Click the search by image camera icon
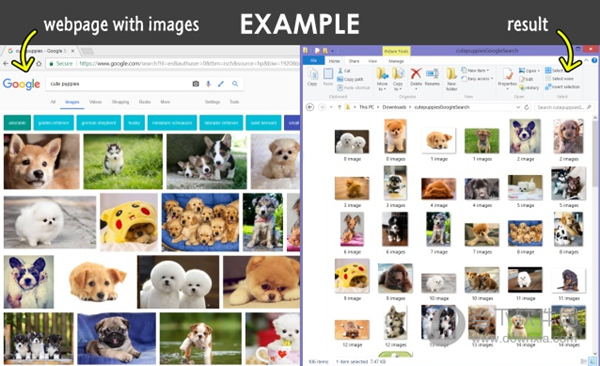Image resolution: width=600 pixels, height=366 pixels. (196, 84)
